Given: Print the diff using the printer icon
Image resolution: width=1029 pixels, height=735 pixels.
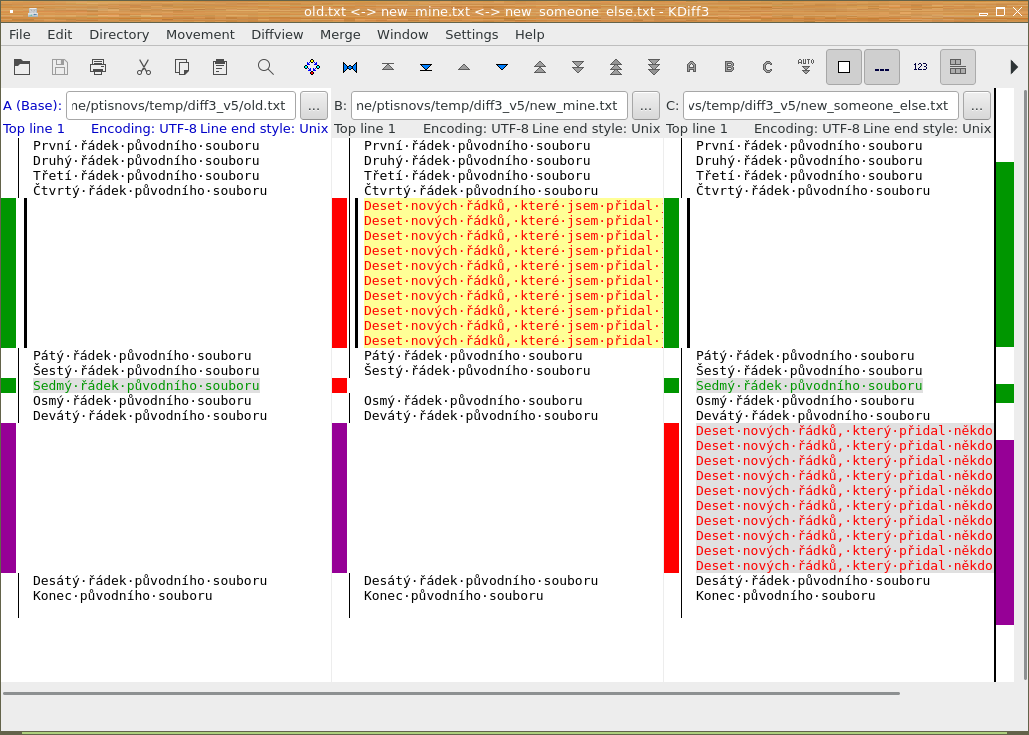Looking at the screenshot, I should [98, 67].
